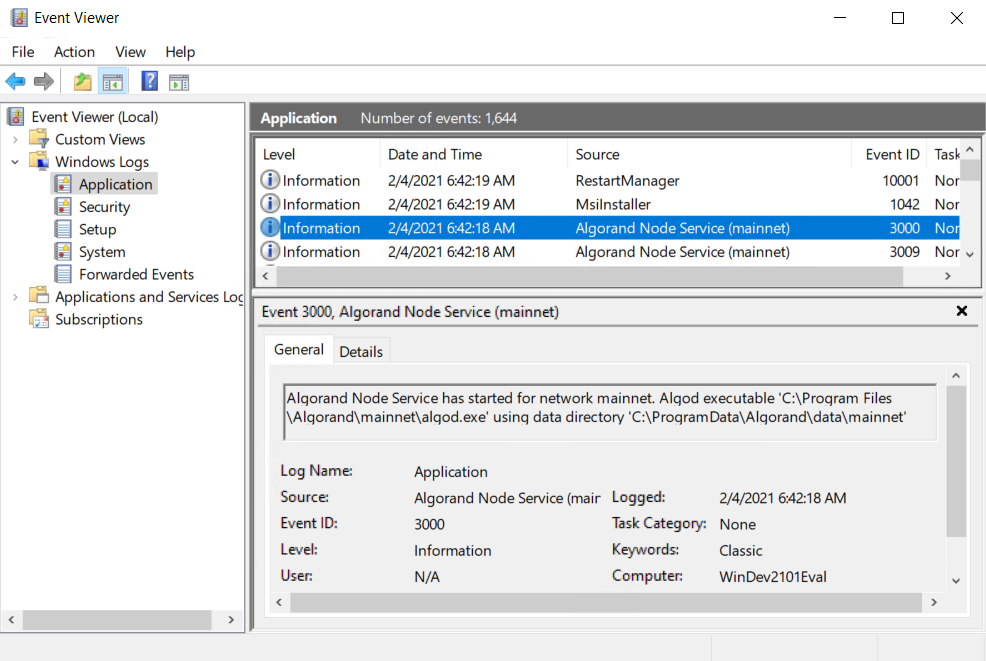Click the event list horizontal scroll left arrow
Image resolution: width=986 pixels, height=661 pixels.
click(265, 275)
